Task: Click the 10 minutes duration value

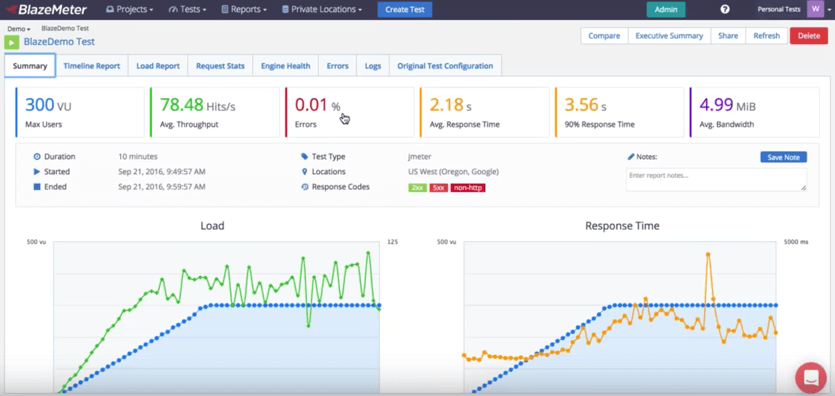Action: point(138,157)
